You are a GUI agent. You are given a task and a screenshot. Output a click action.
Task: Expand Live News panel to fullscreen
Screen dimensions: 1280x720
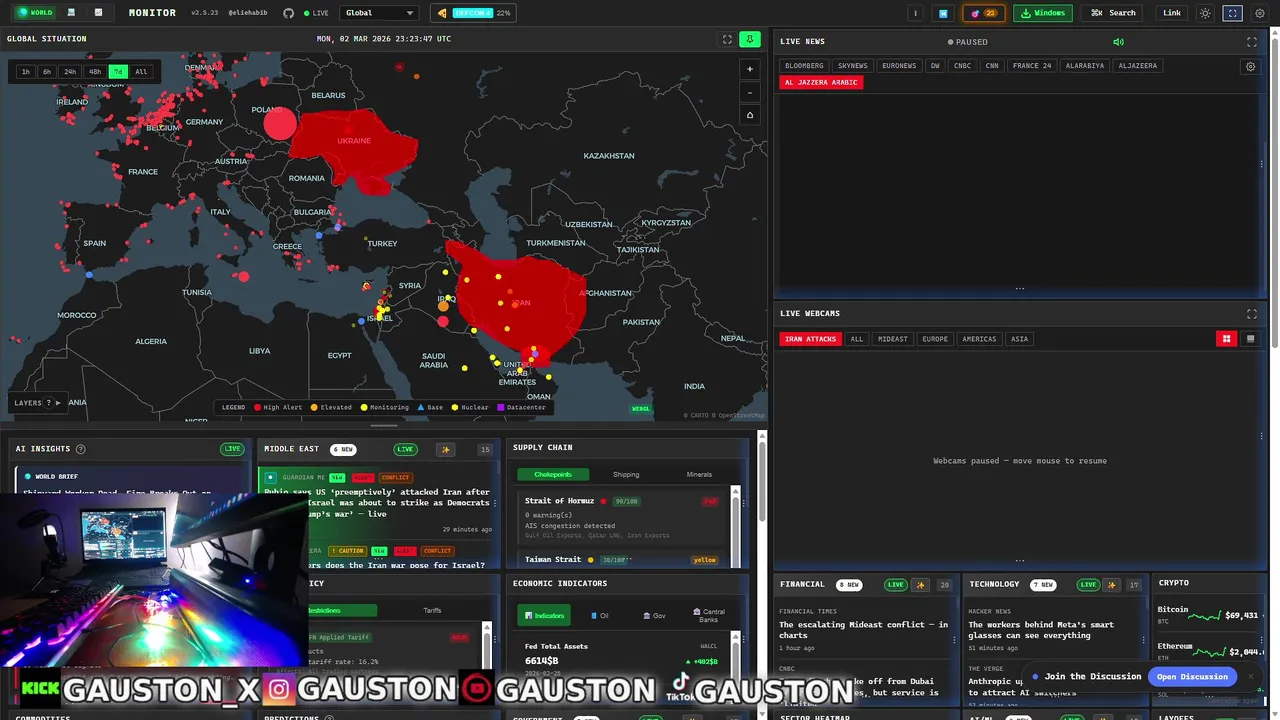(1251, 42)
